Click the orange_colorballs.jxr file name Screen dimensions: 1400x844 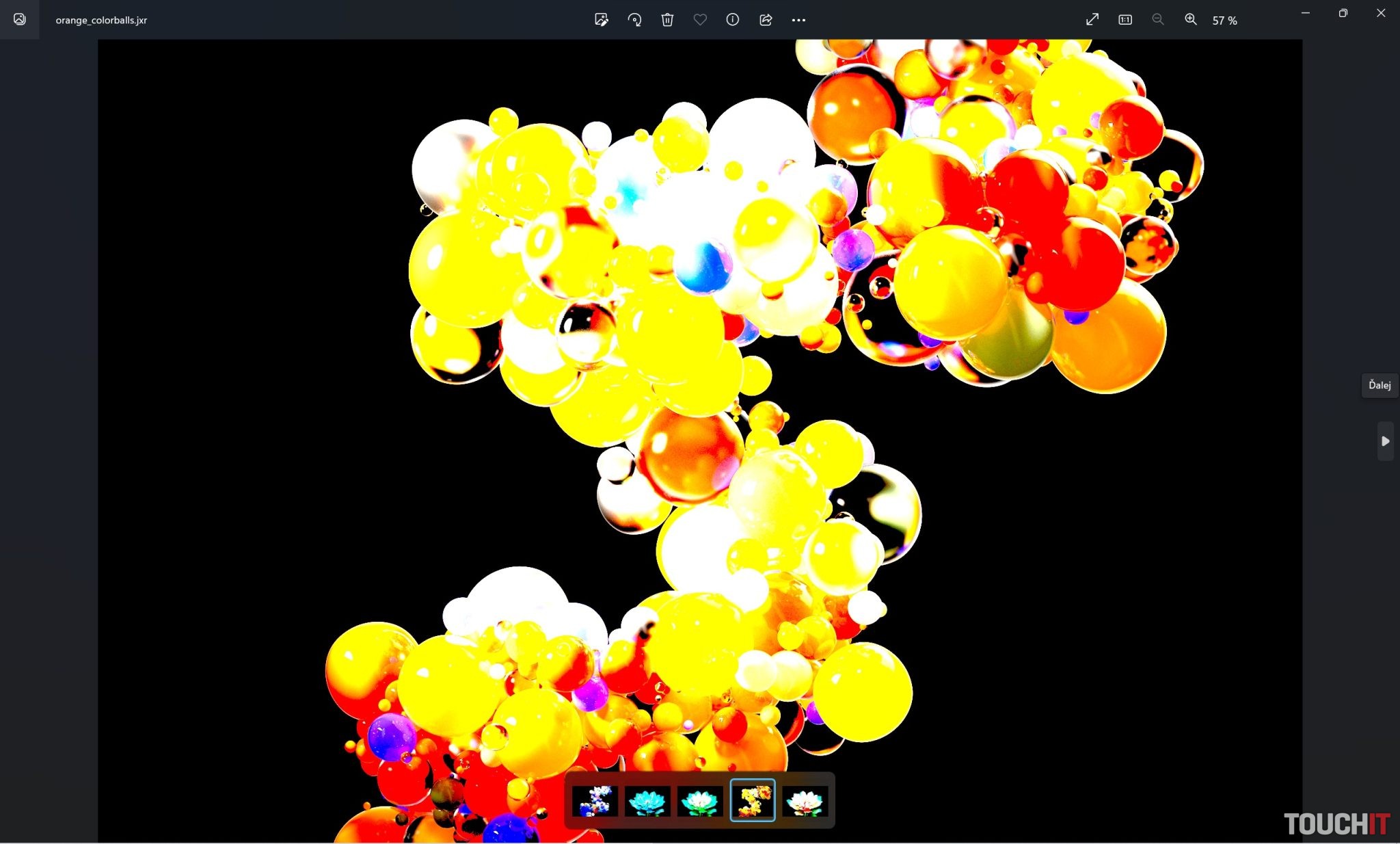[101, 21]
